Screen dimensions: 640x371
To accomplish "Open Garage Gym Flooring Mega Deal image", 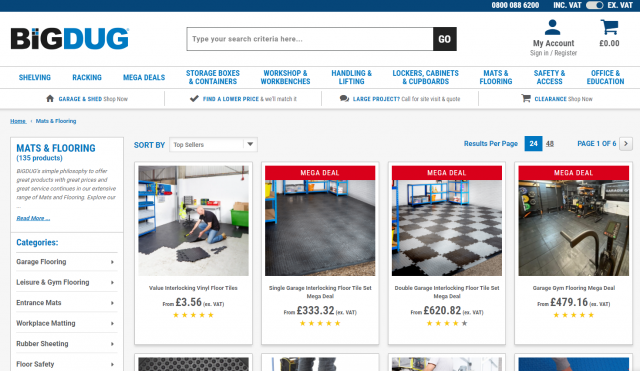I will point(573,220).
